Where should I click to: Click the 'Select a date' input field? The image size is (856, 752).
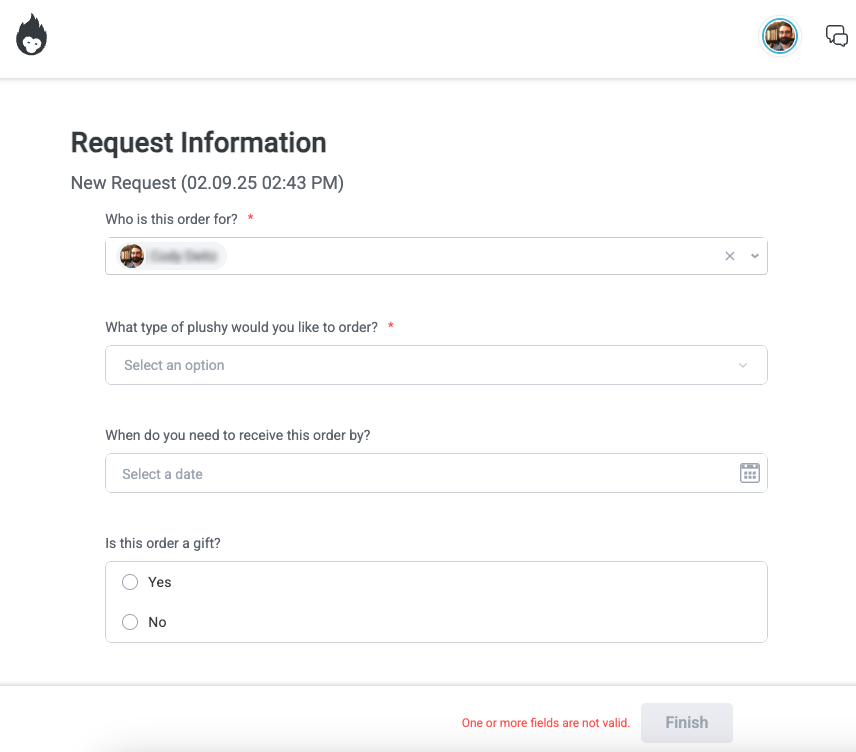click(420, 473)
